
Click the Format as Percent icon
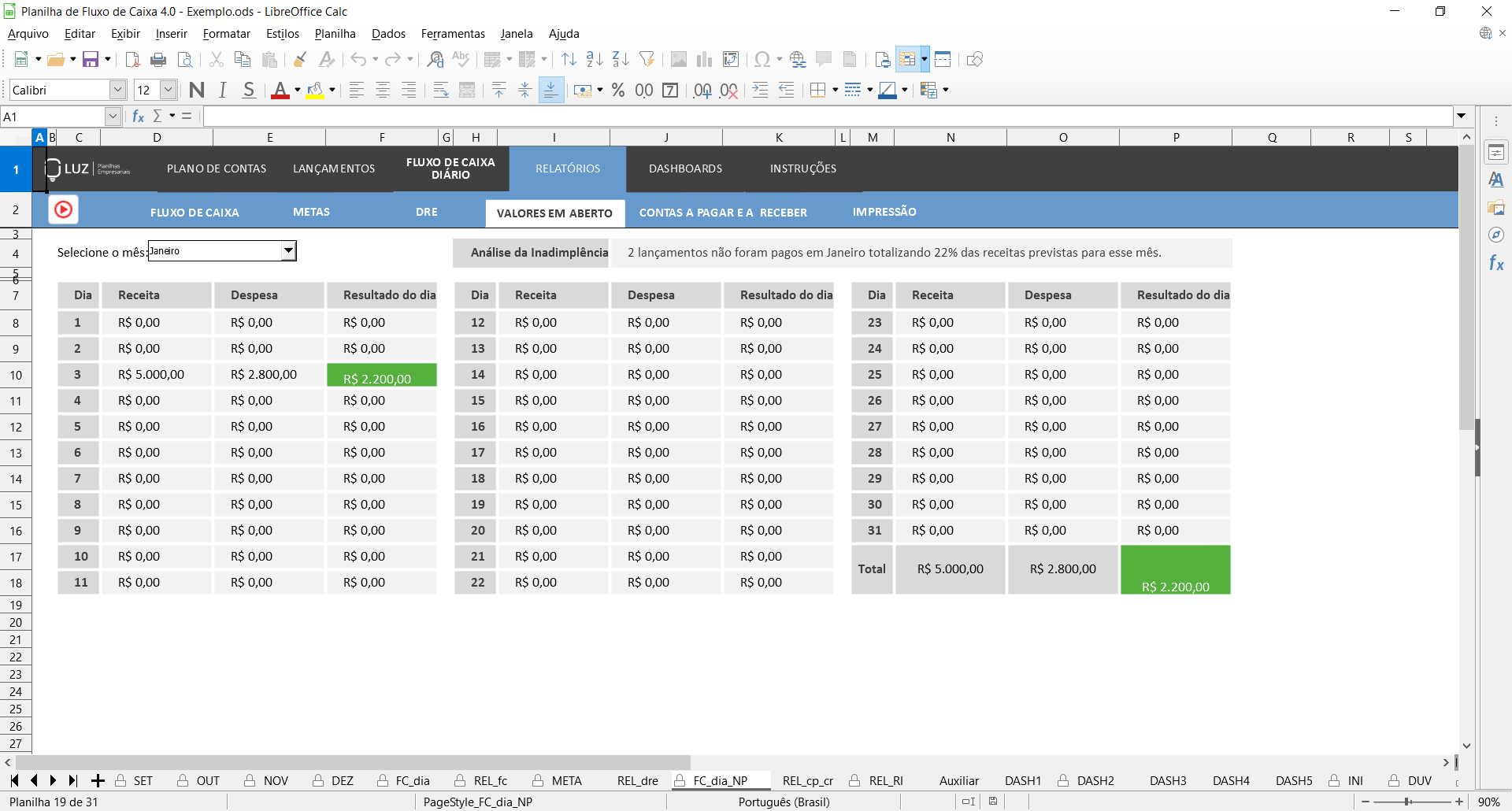click(618, 91)
